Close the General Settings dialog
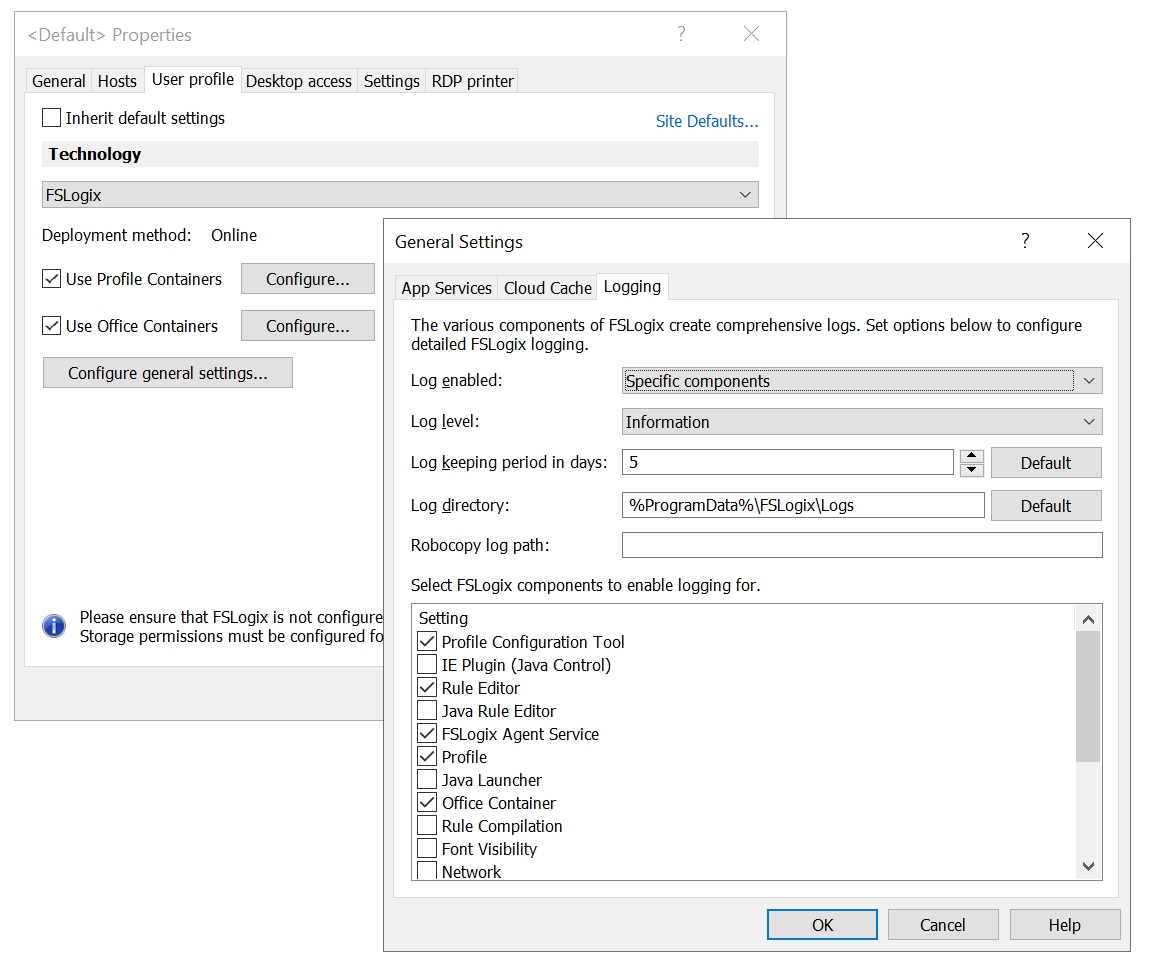This screenshot has height=964, width=1149. [x=1095, y=241]
